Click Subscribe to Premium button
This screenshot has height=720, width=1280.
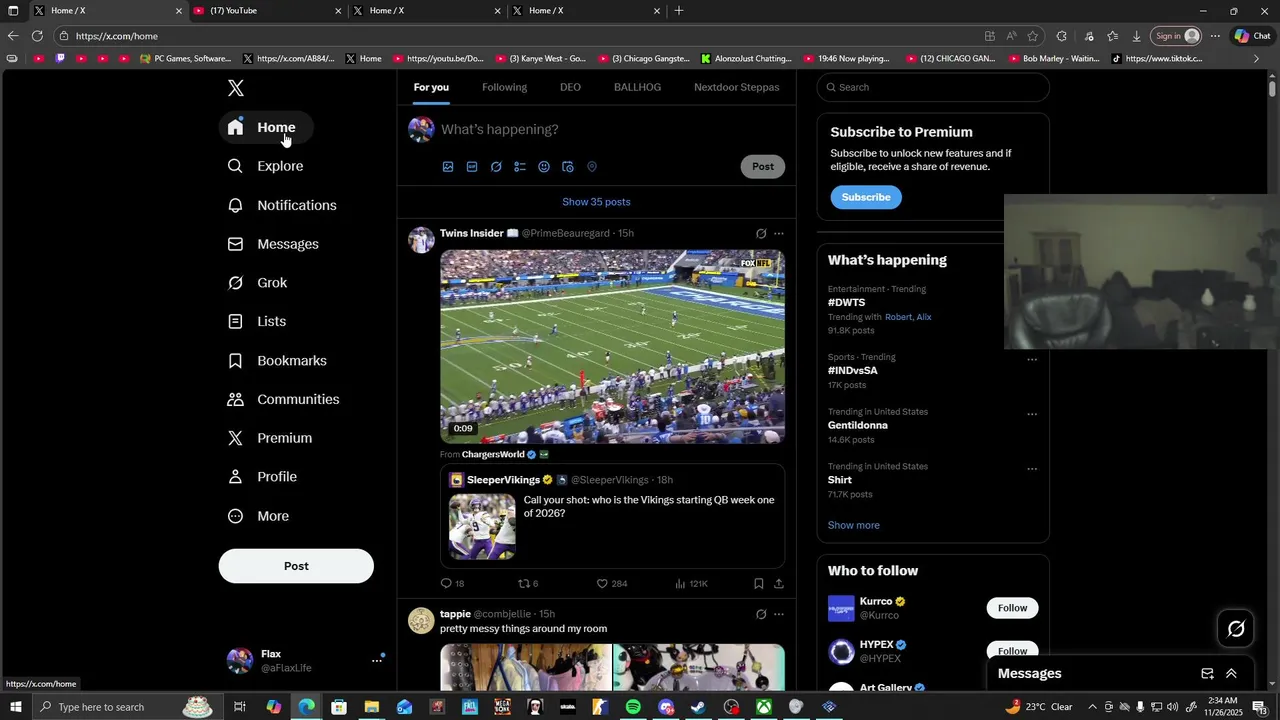click(x=866, y=197)
